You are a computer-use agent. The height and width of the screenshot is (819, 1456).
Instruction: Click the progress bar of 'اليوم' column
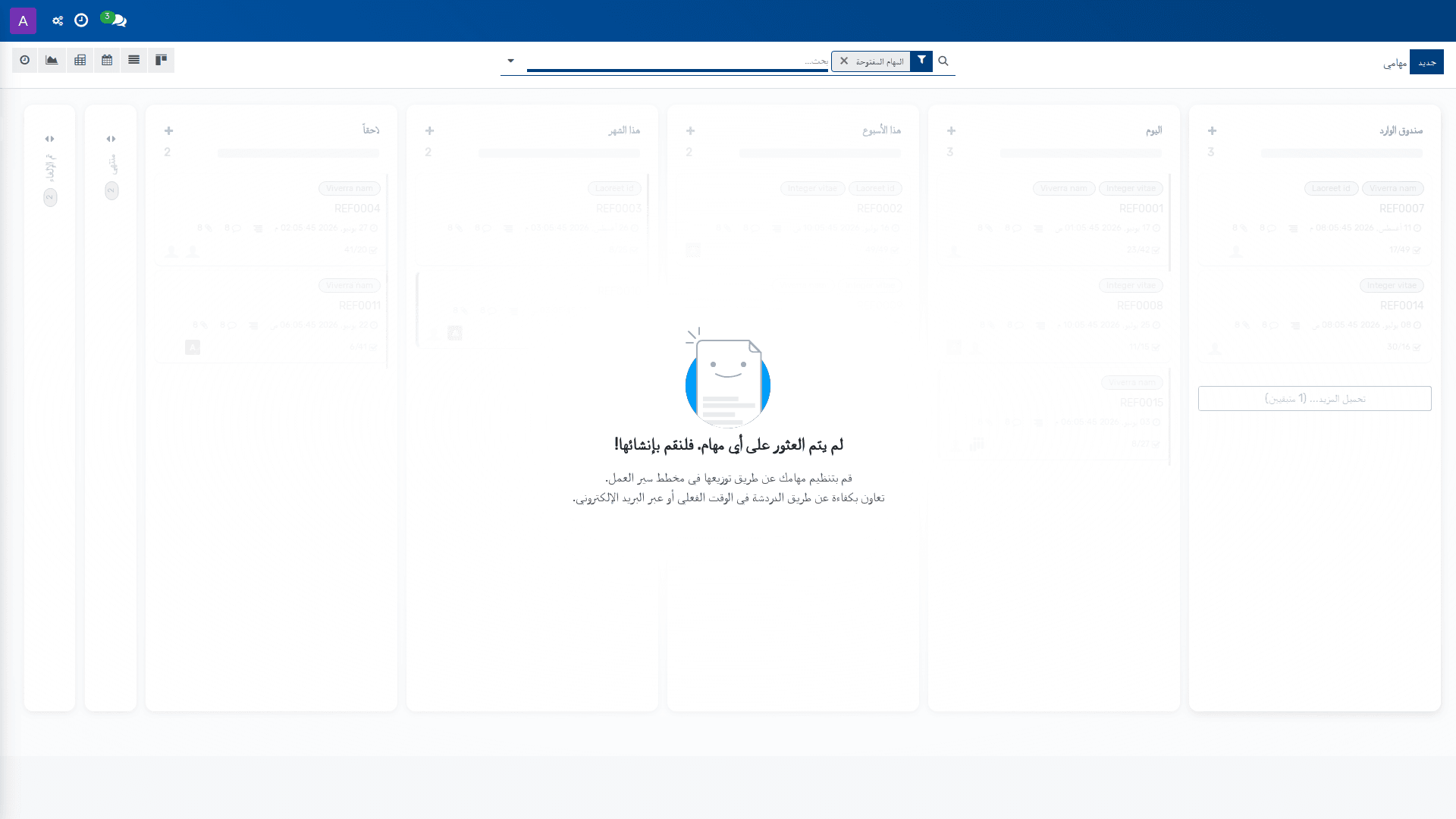1081,152
